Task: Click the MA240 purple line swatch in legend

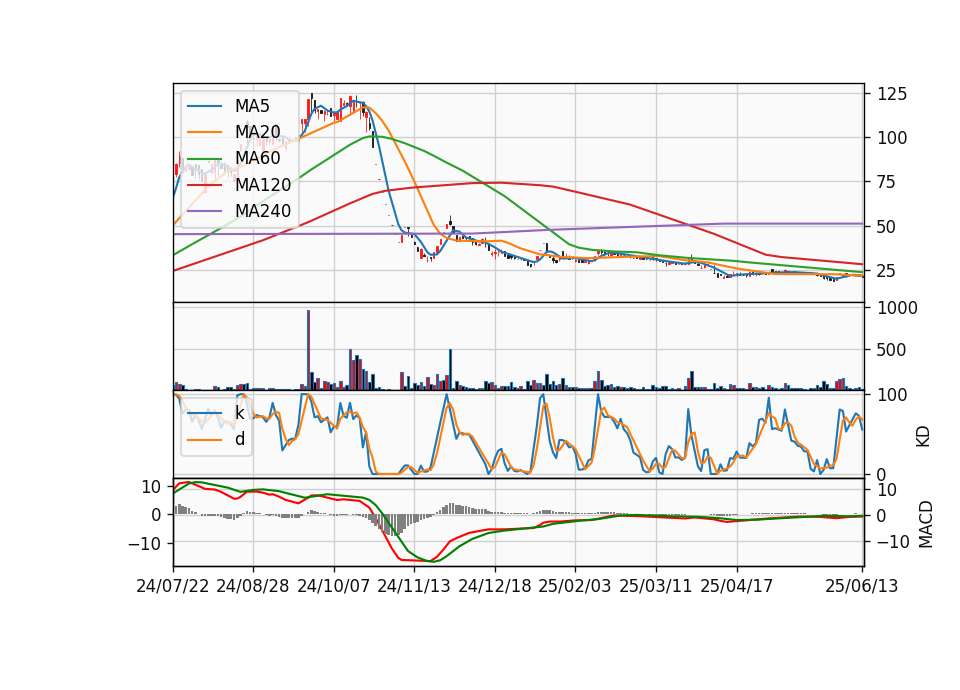Action: pos(204,211)
